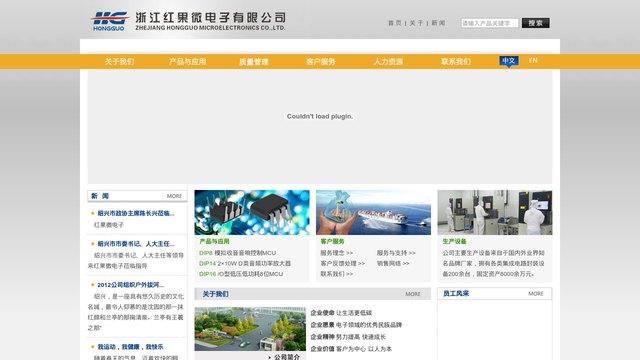Screen dimensions: 640x360
Task: Open the 人力资源 navigation menu item
Action: pyautogui.click(x=388, y=62)
